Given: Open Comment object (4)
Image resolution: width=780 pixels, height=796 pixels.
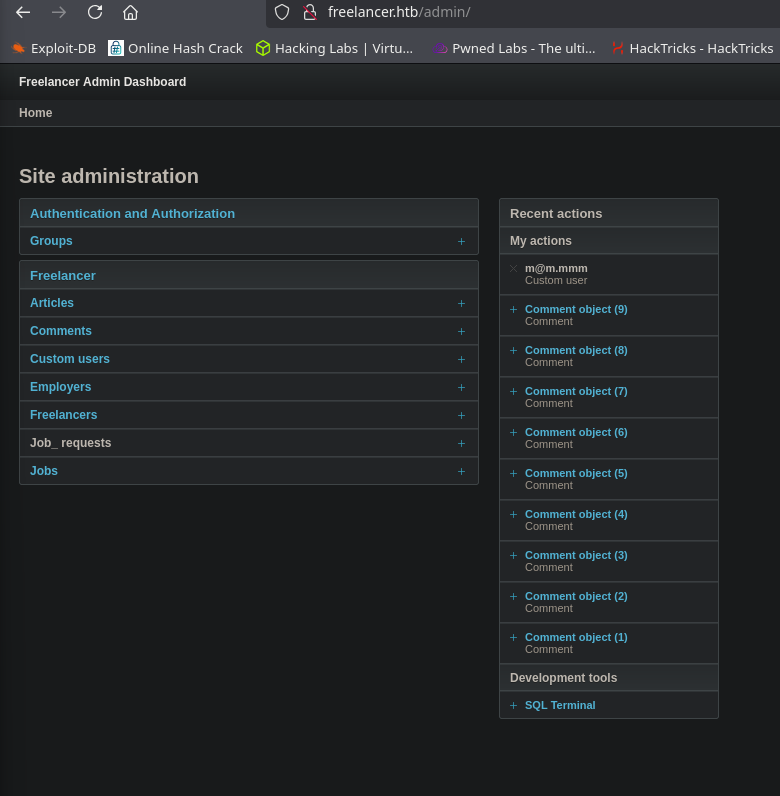Looking at the screenshot, I should (x=576, y=514).
